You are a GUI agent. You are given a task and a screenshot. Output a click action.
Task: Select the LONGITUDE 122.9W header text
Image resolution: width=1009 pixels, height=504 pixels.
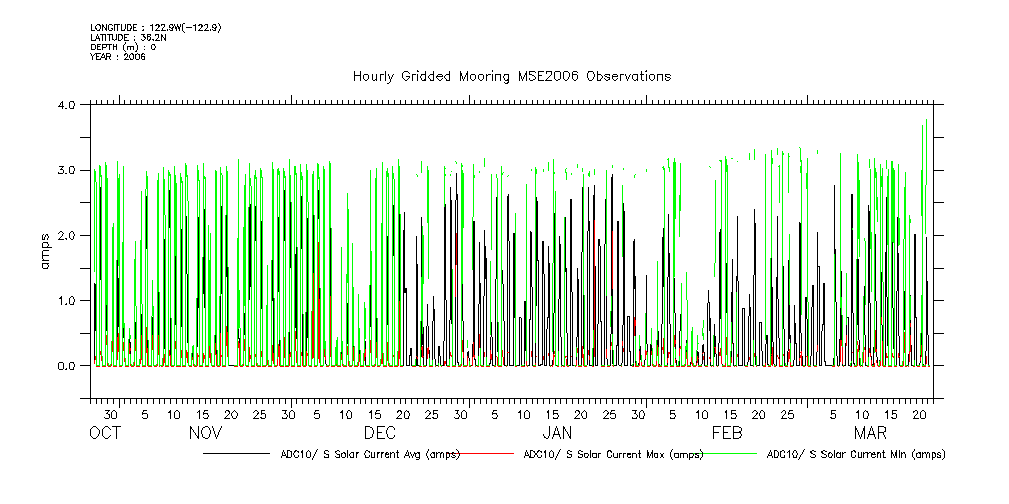155,27
